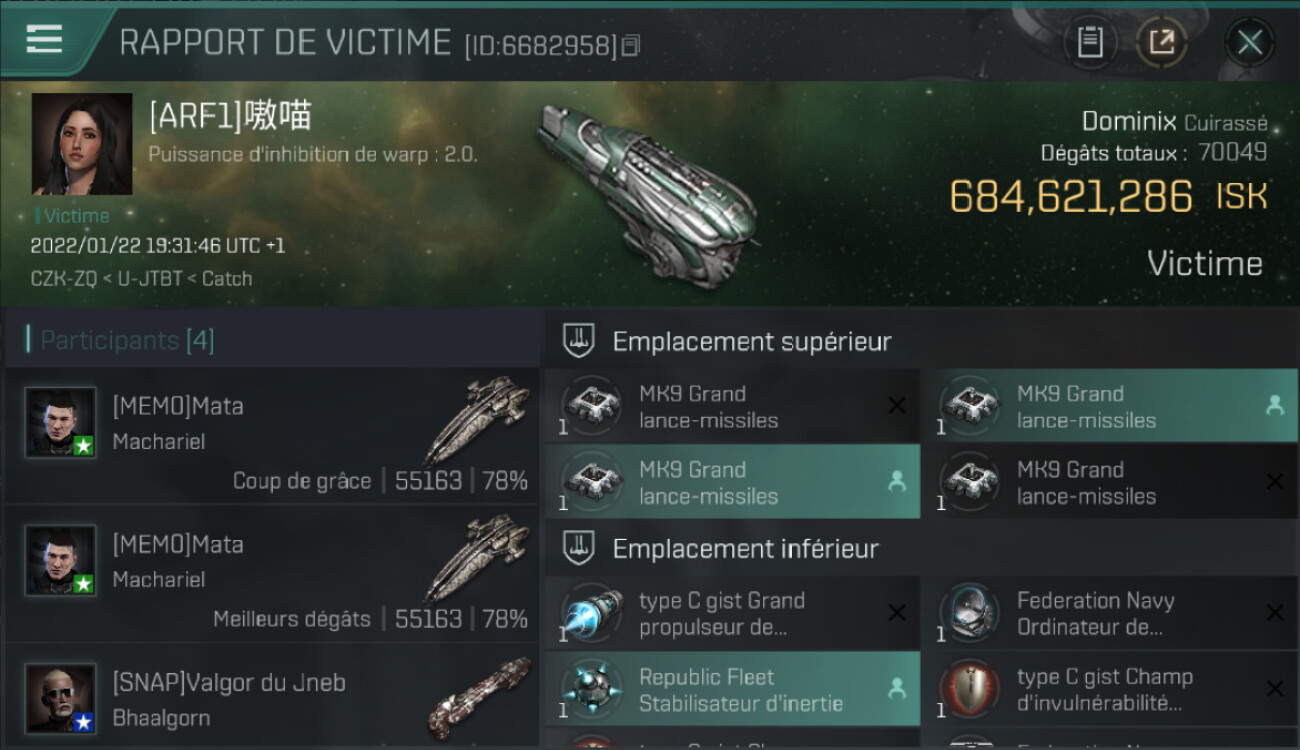Open the hamburger menu
Screen dimensions: 1300x750
coord(44,40)
